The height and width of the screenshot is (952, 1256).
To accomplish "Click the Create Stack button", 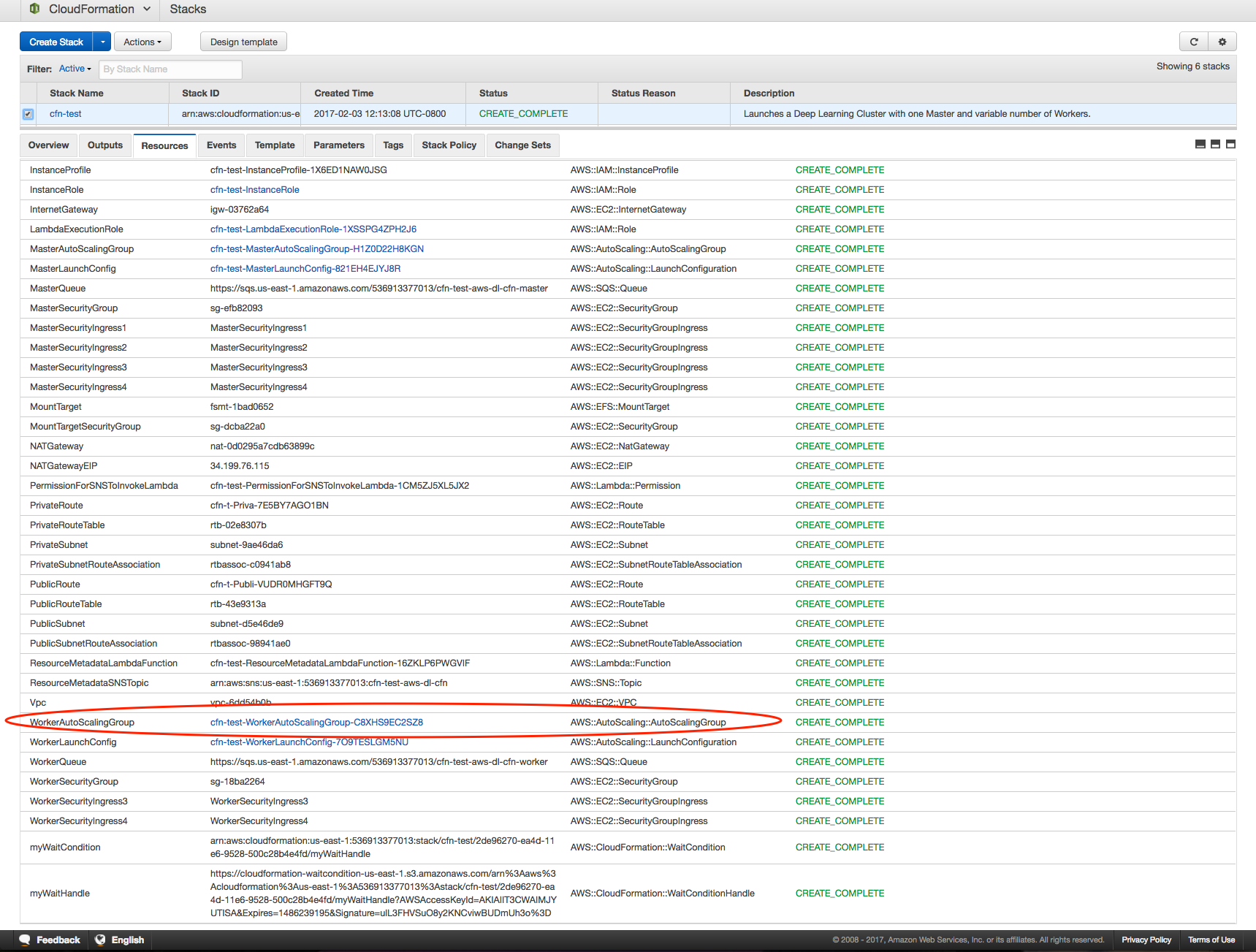I will (x=57, y=42).
